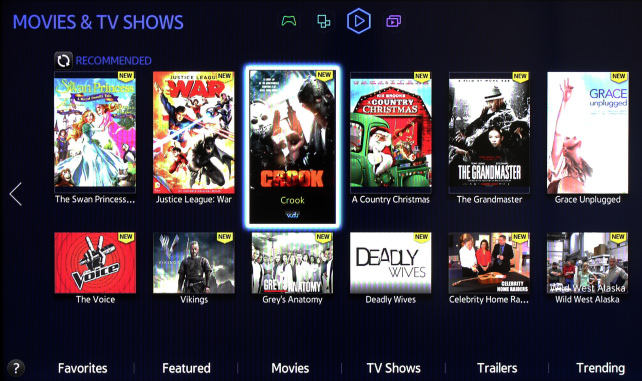Click the green "Crook" title text

(292, 200)
